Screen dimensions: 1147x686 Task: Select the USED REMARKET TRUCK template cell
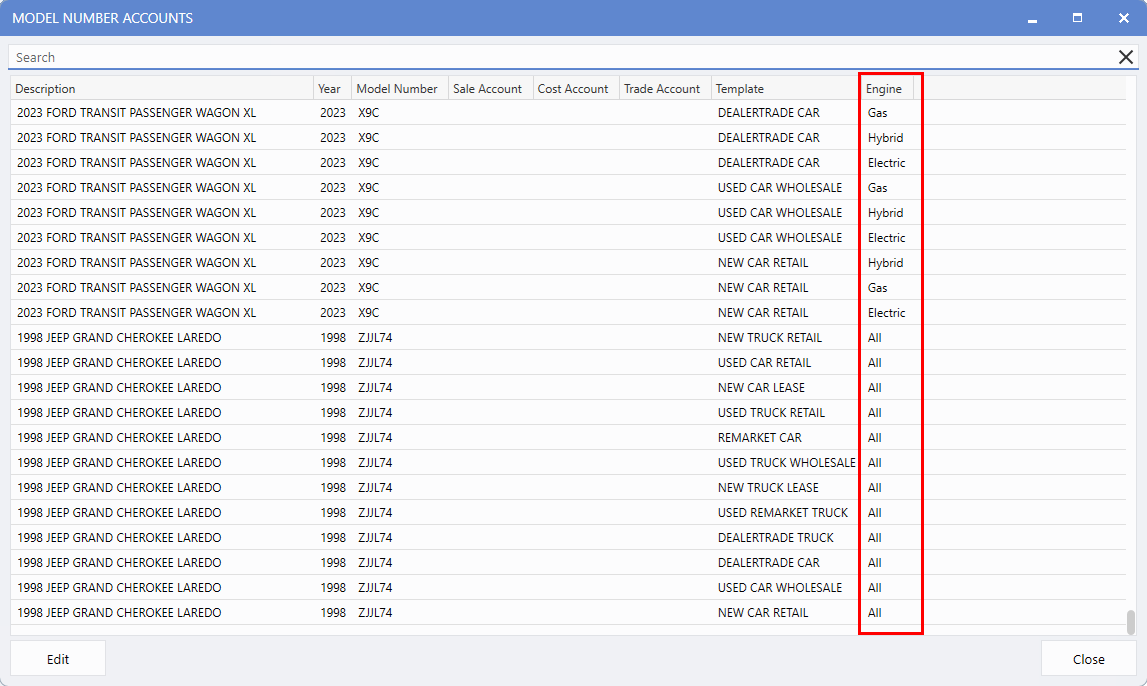pos(783,513)
